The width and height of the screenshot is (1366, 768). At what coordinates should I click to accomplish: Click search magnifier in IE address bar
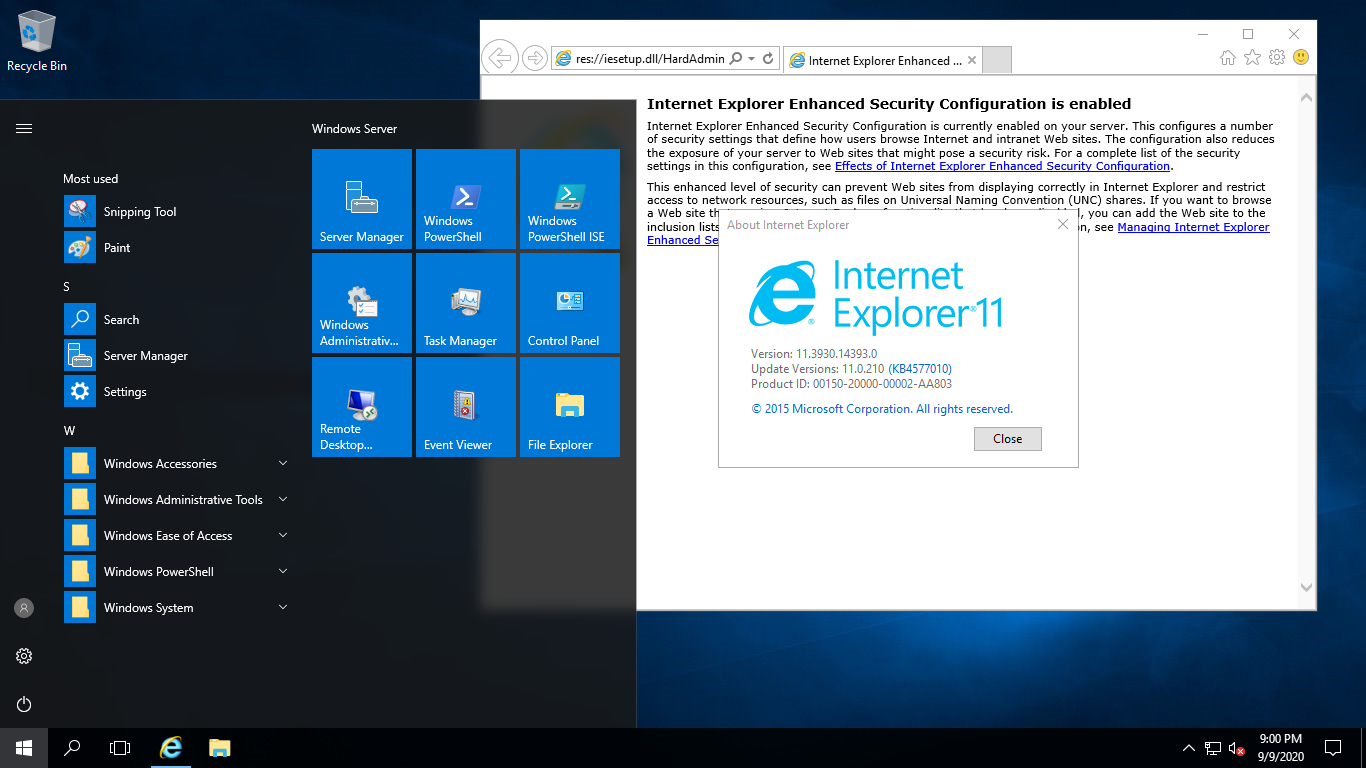pos(736,59)
